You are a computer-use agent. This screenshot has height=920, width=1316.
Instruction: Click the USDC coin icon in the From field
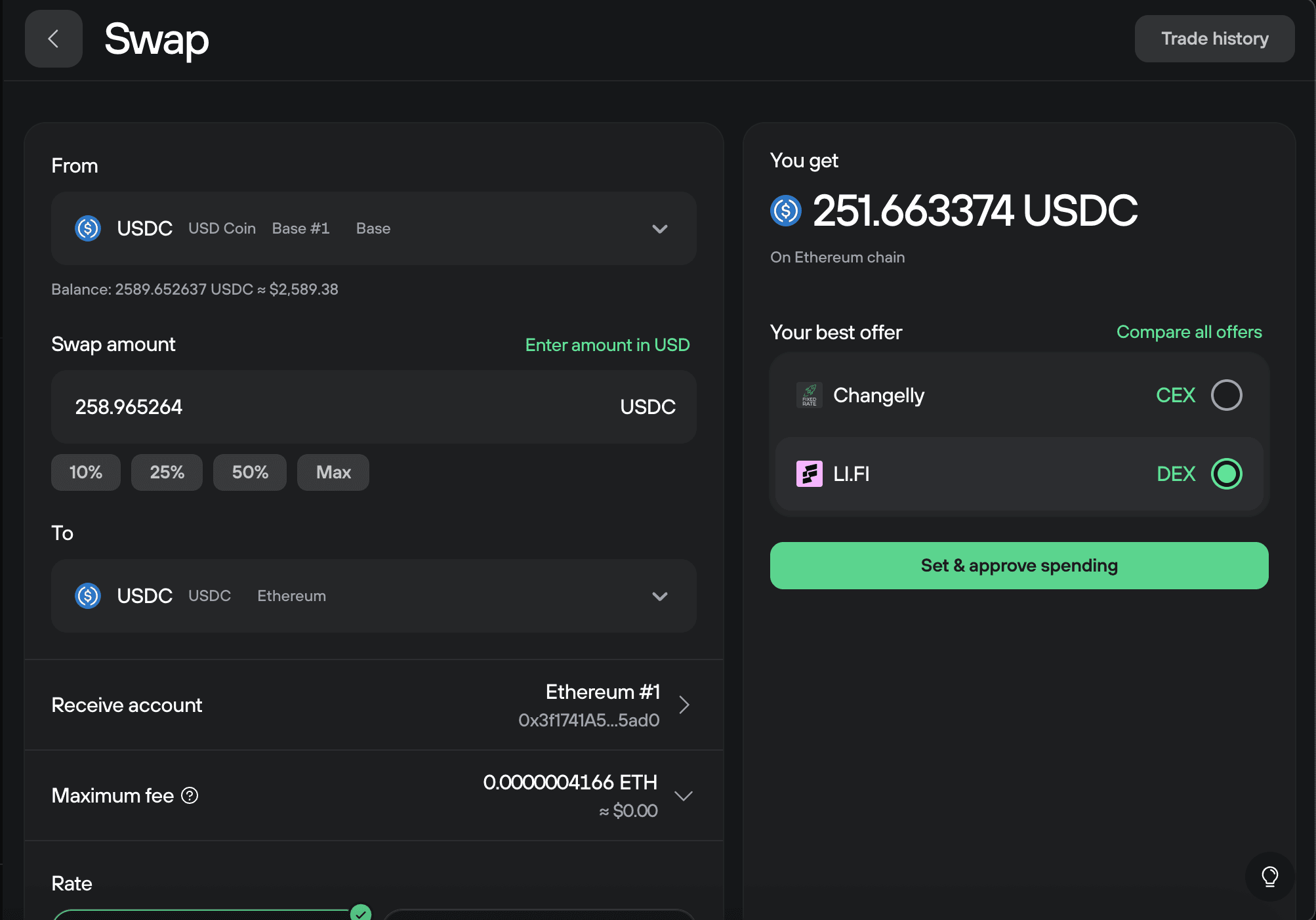[x=87, y=228]
